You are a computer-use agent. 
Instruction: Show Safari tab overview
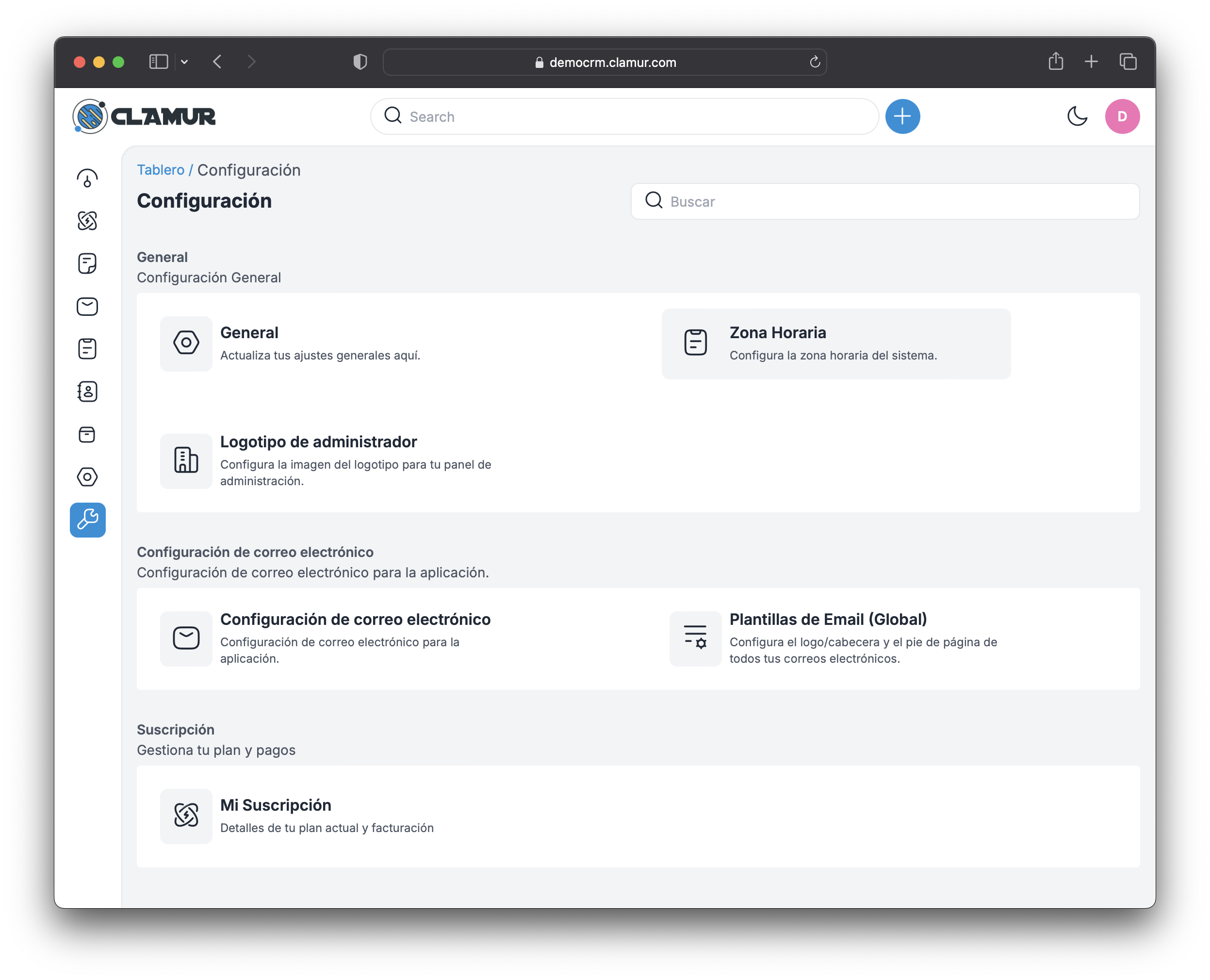[1128, 62]
